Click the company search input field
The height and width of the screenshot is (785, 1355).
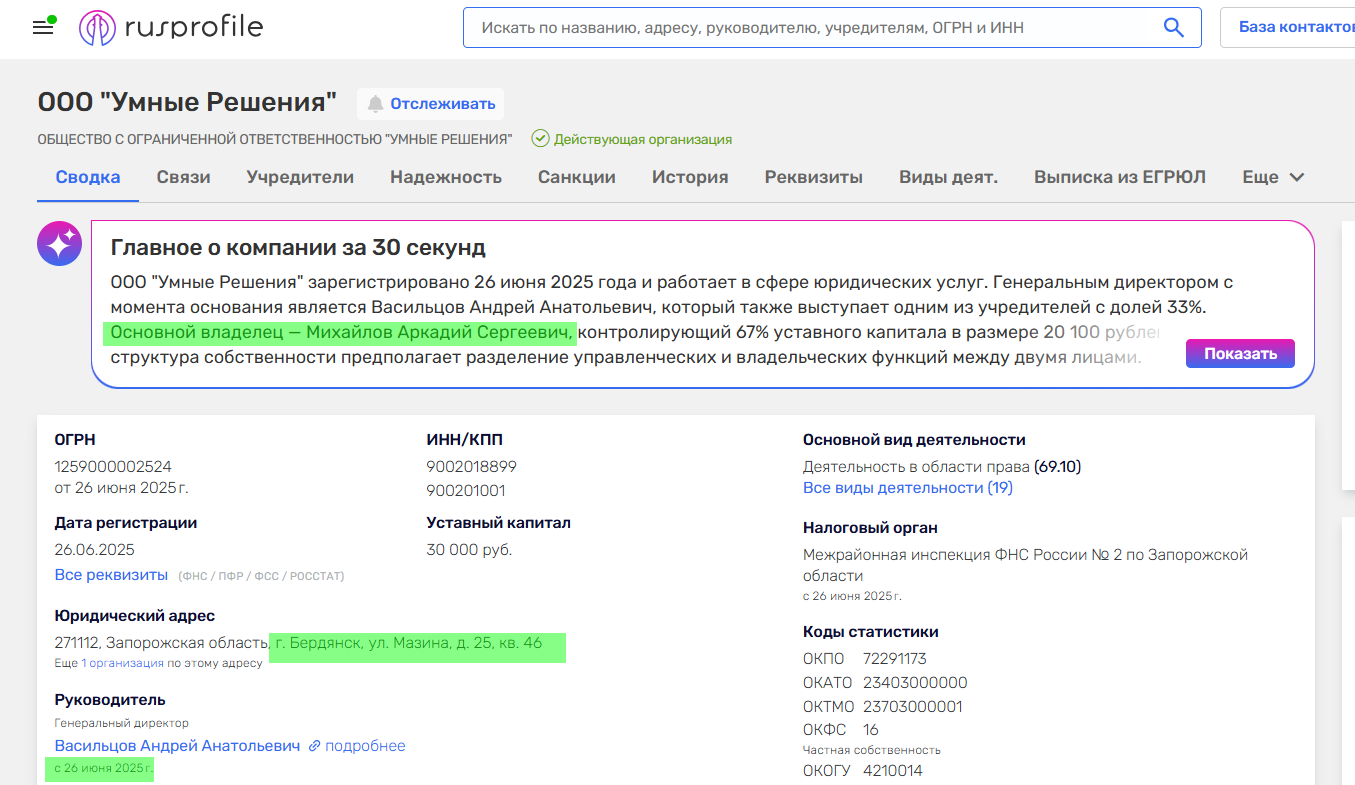click(810, 28)
